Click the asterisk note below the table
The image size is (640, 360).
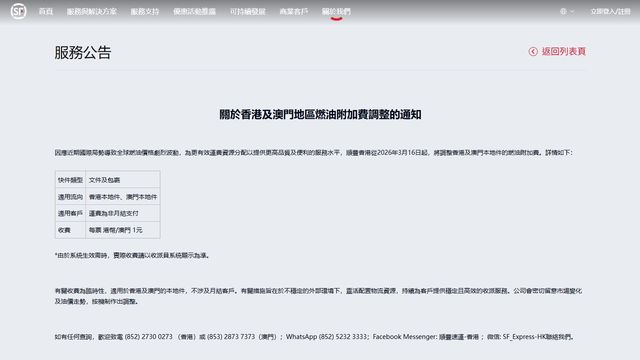(133, 255)
